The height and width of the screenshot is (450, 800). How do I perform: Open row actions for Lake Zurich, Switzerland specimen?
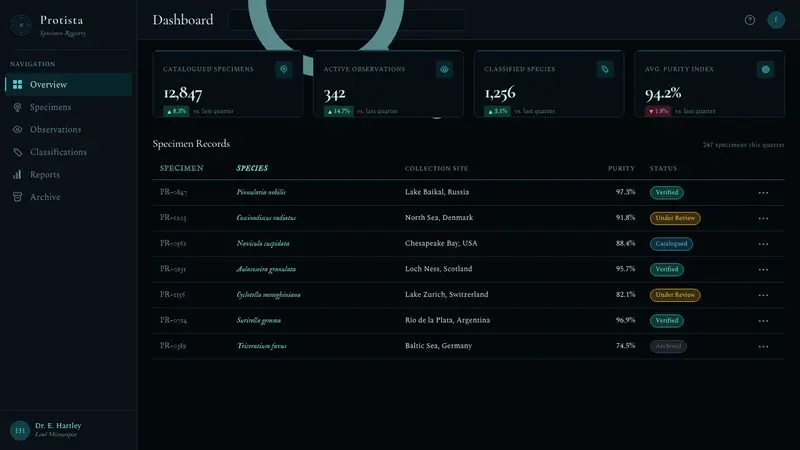[x=763, y=295]
